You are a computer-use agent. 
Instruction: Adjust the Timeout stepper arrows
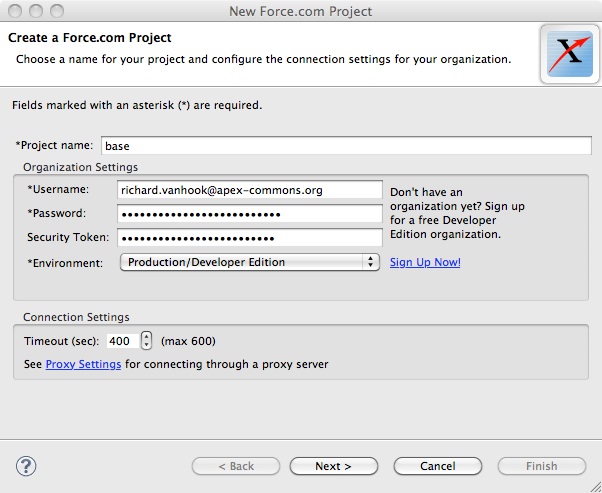146,341
